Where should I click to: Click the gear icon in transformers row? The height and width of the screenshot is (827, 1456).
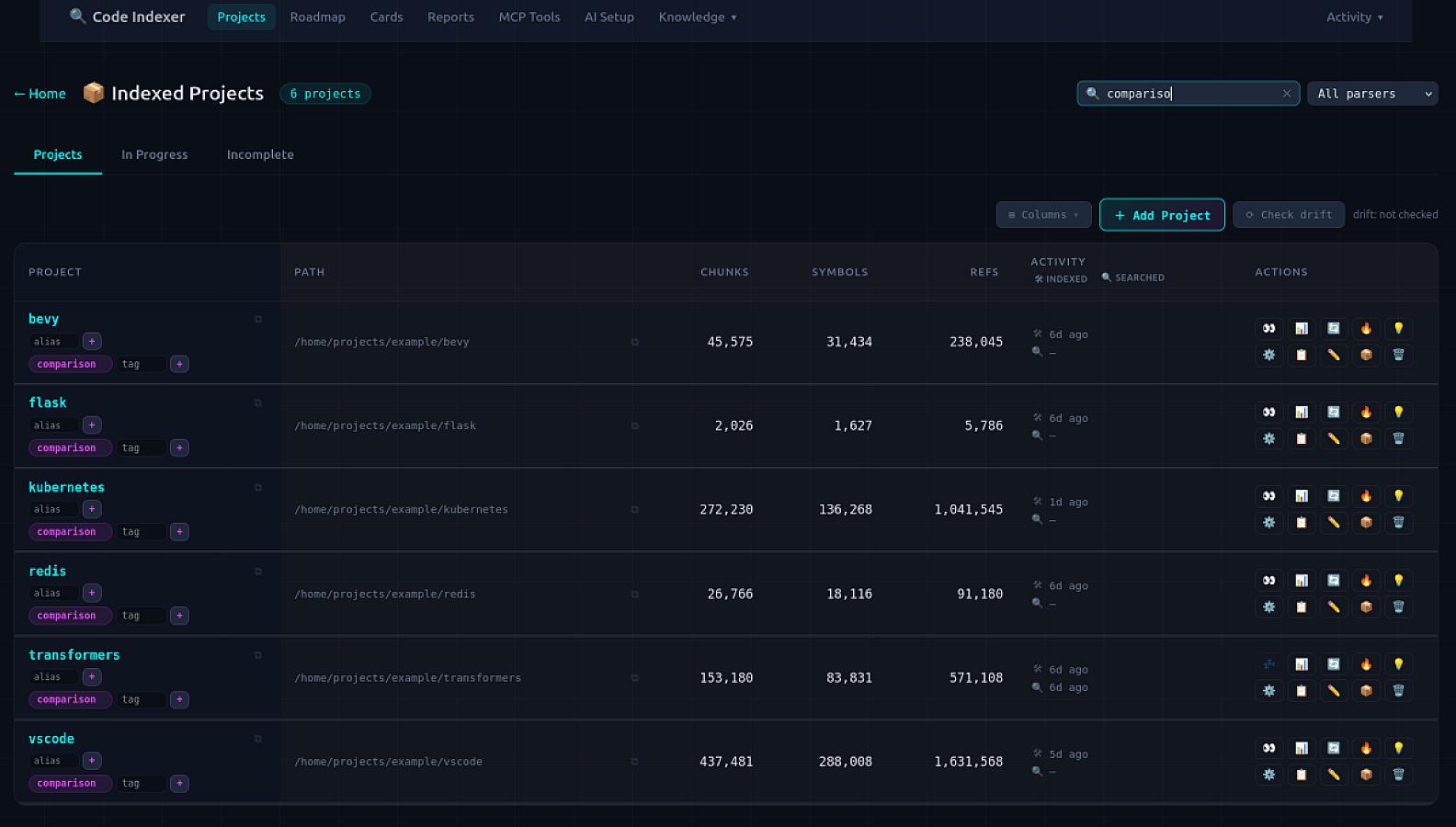click(x=1268, y=690)
